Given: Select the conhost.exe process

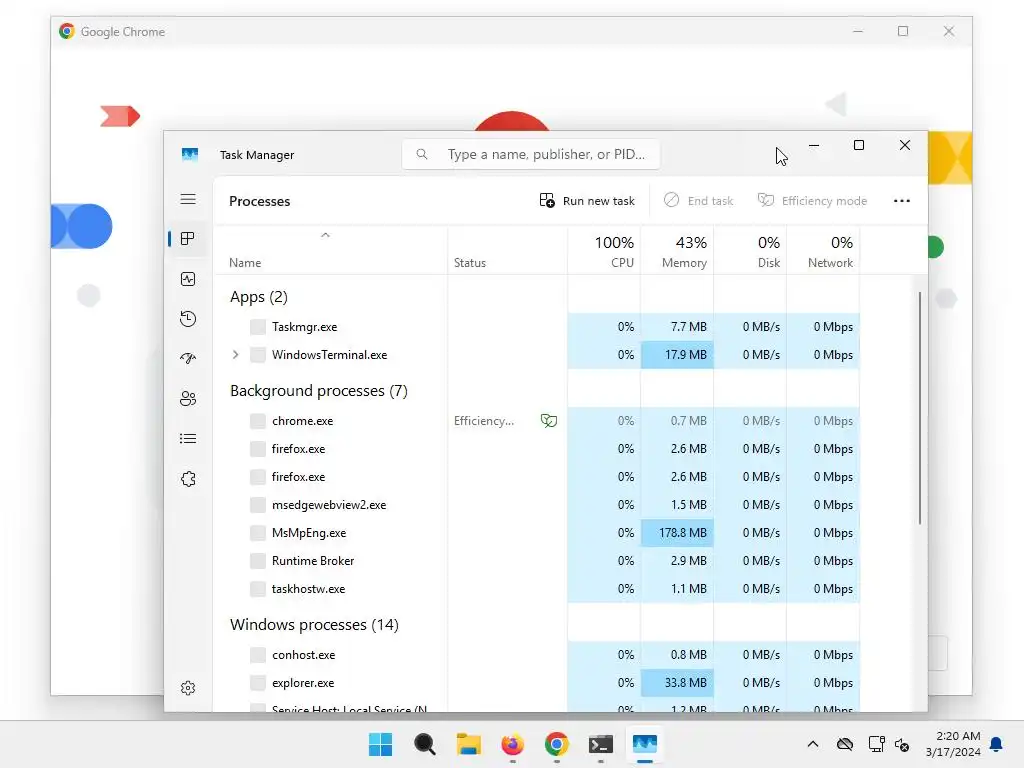Looking at the screenshot, I should tap(536, 654).
